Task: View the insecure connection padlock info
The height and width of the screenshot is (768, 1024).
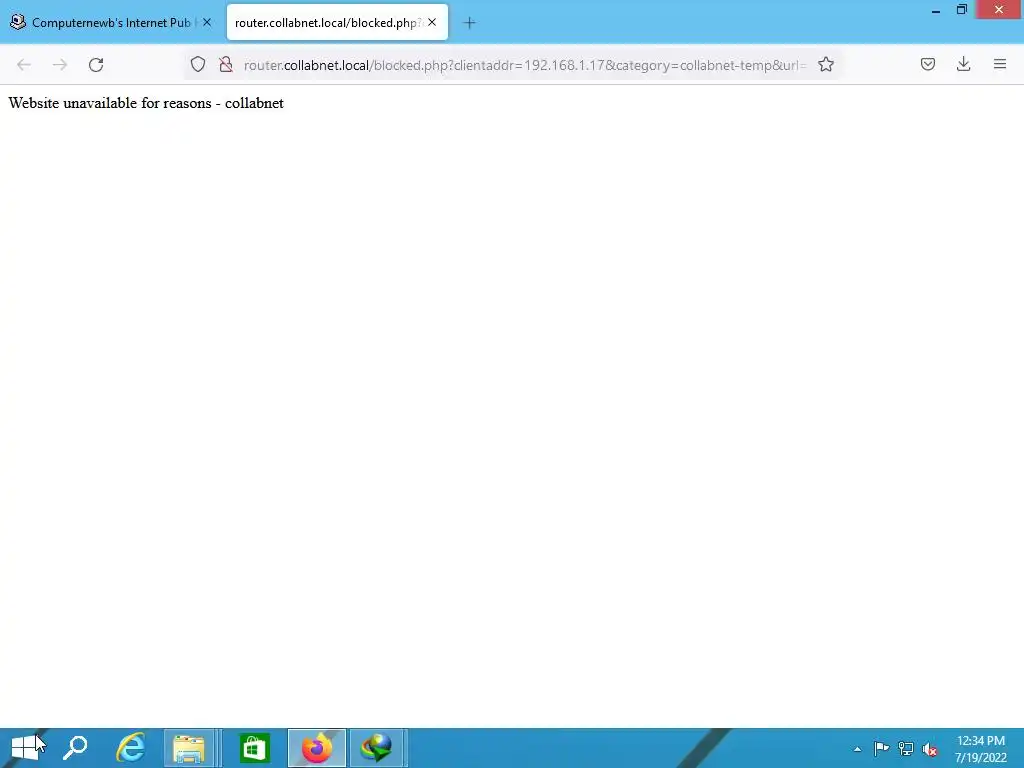Action: click(x=226, y=64)
